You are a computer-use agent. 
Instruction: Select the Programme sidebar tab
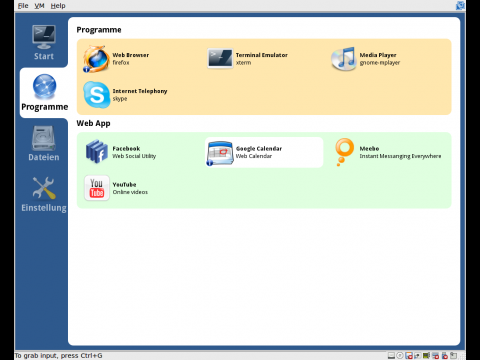point(44,93)
